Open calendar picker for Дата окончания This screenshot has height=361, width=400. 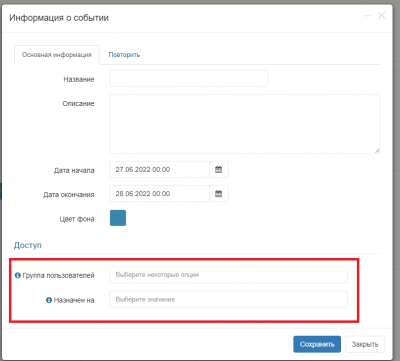point(219,194)
